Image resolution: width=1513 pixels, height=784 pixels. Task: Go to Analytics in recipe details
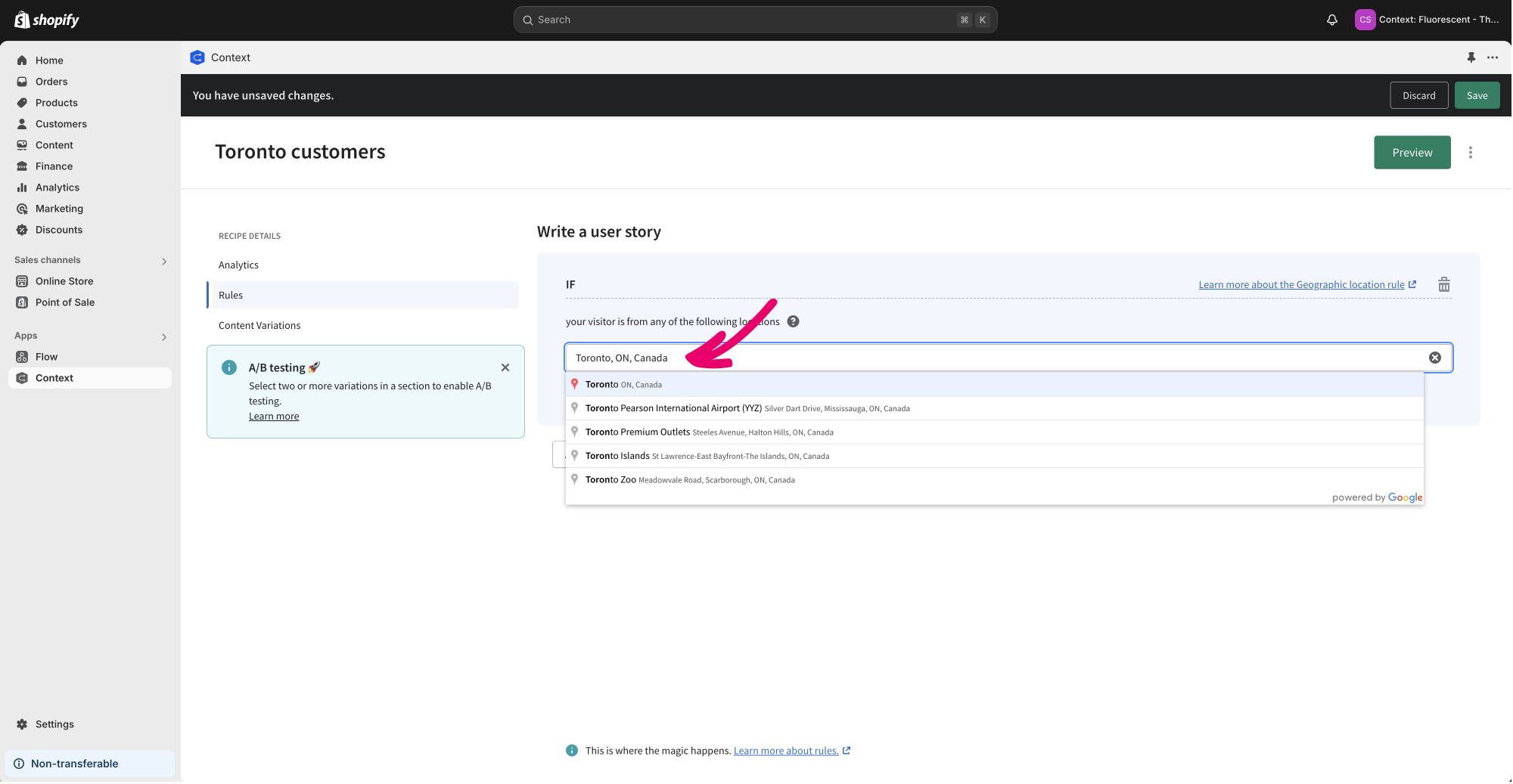pyautogui.click(x=238, y=265)
